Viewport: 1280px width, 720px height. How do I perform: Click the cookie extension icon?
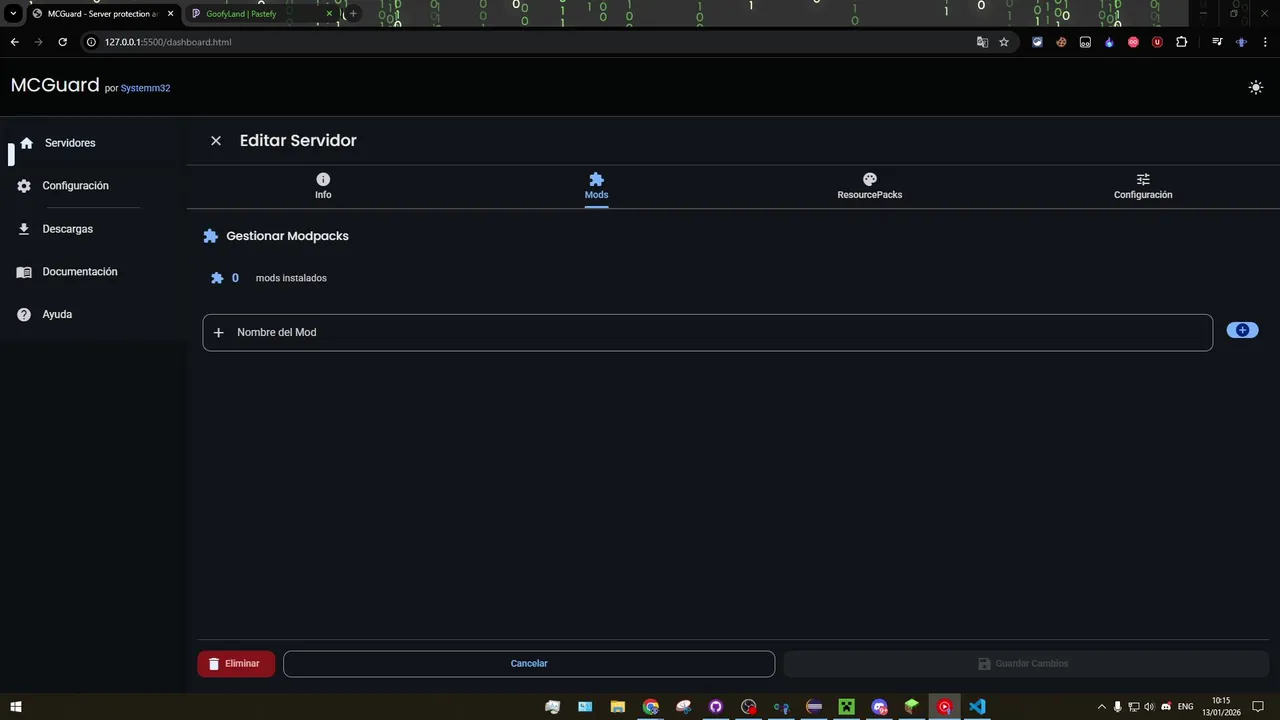(1061, 42)
